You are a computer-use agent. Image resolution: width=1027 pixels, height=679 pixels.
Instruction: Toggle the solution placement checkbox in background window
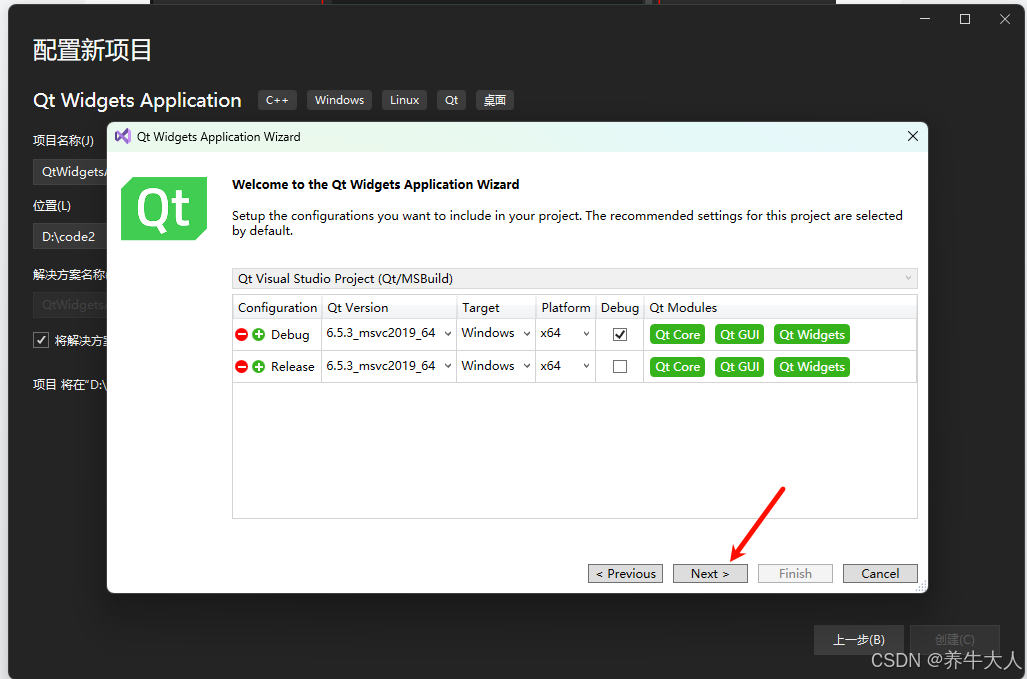(41, 340)
